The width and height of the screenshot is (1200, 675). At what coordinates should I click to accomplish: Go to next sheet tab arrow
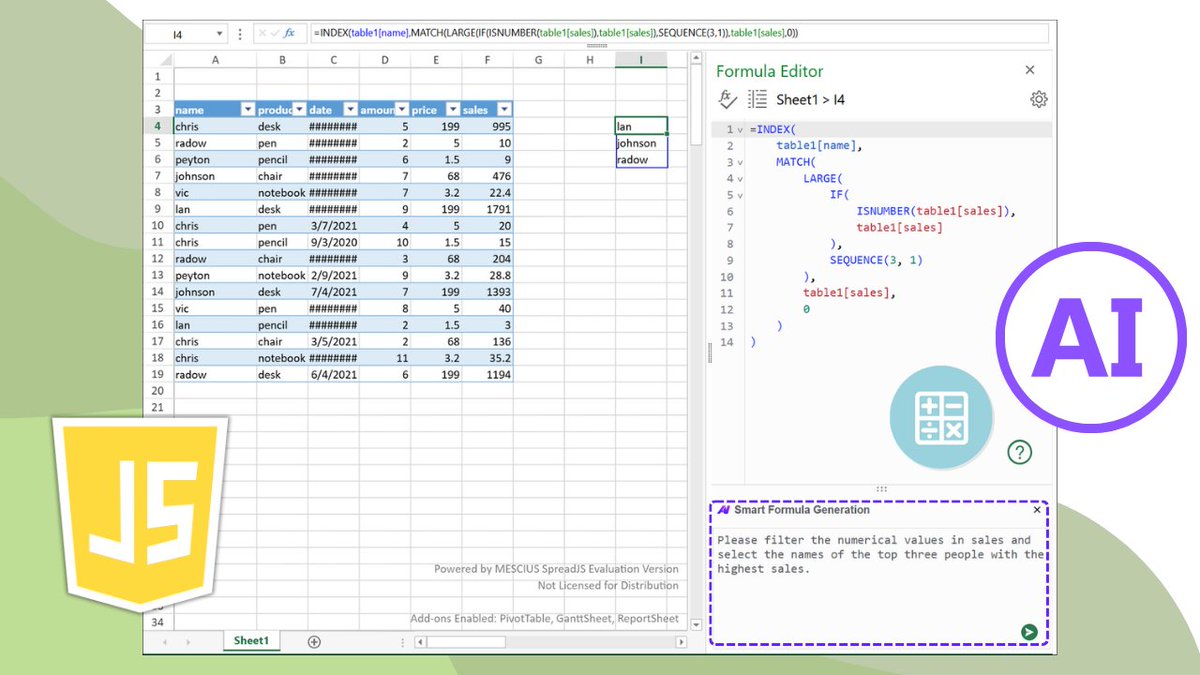pos(188,641)
